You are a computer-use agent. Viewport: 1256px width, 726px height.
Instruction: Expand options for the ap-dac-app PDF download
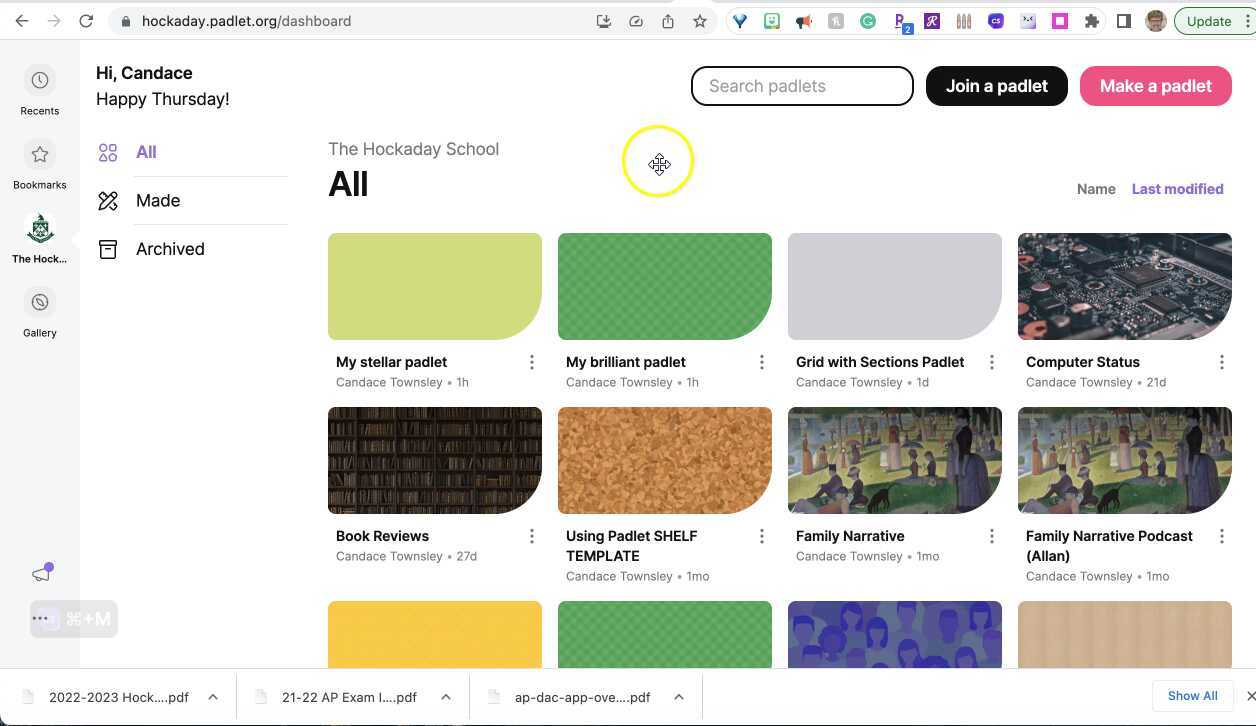(x=679, y=697)
